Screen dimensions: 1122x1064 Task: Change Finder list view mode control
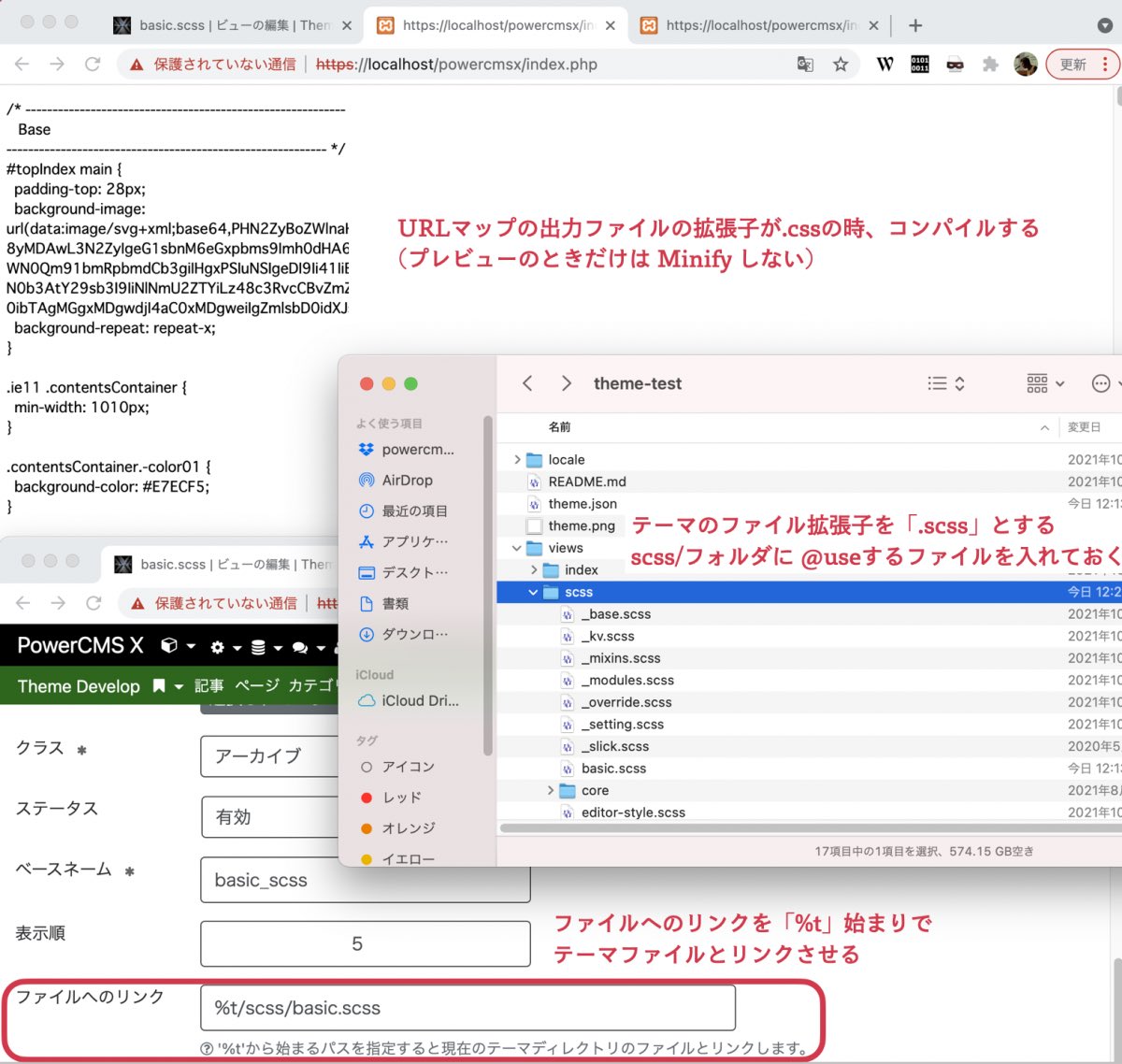pos(946,383)
